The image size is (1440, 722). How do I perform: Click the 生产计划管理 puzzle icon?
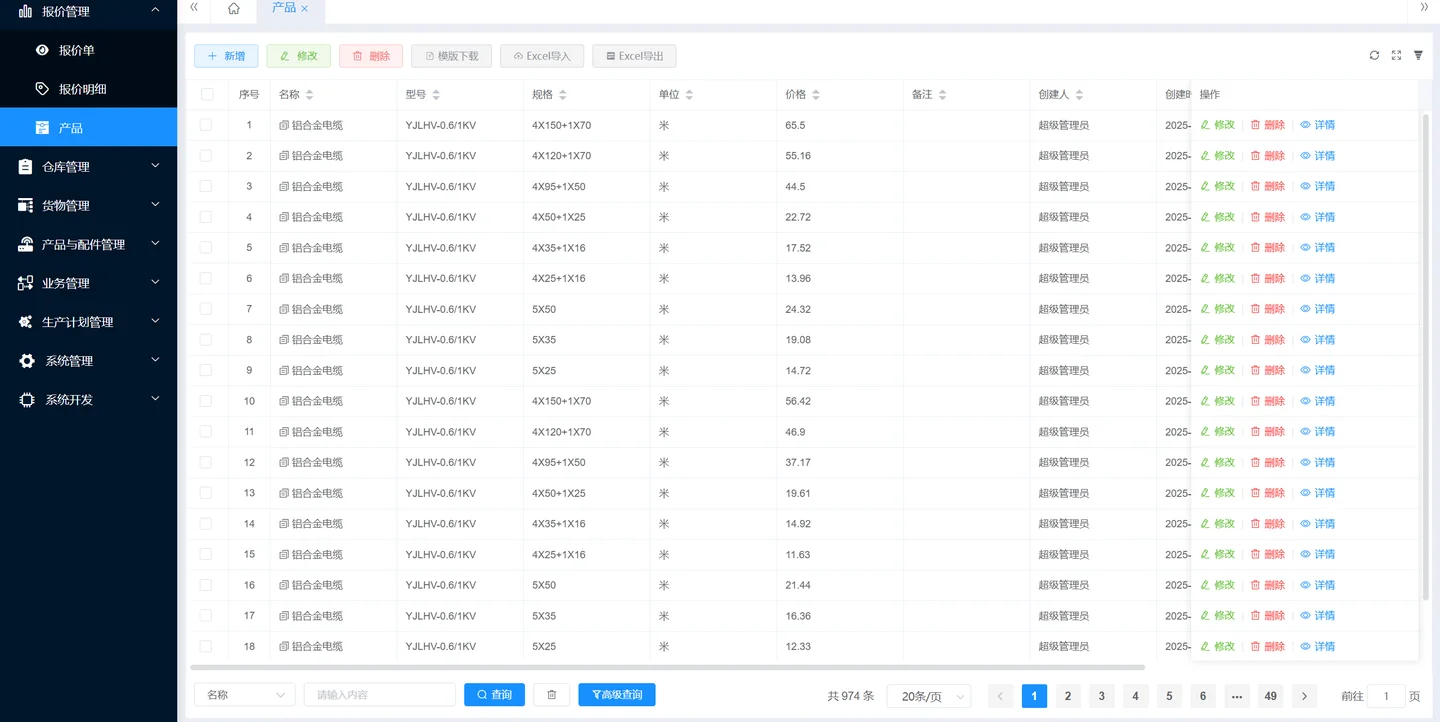tap(26, 322)
